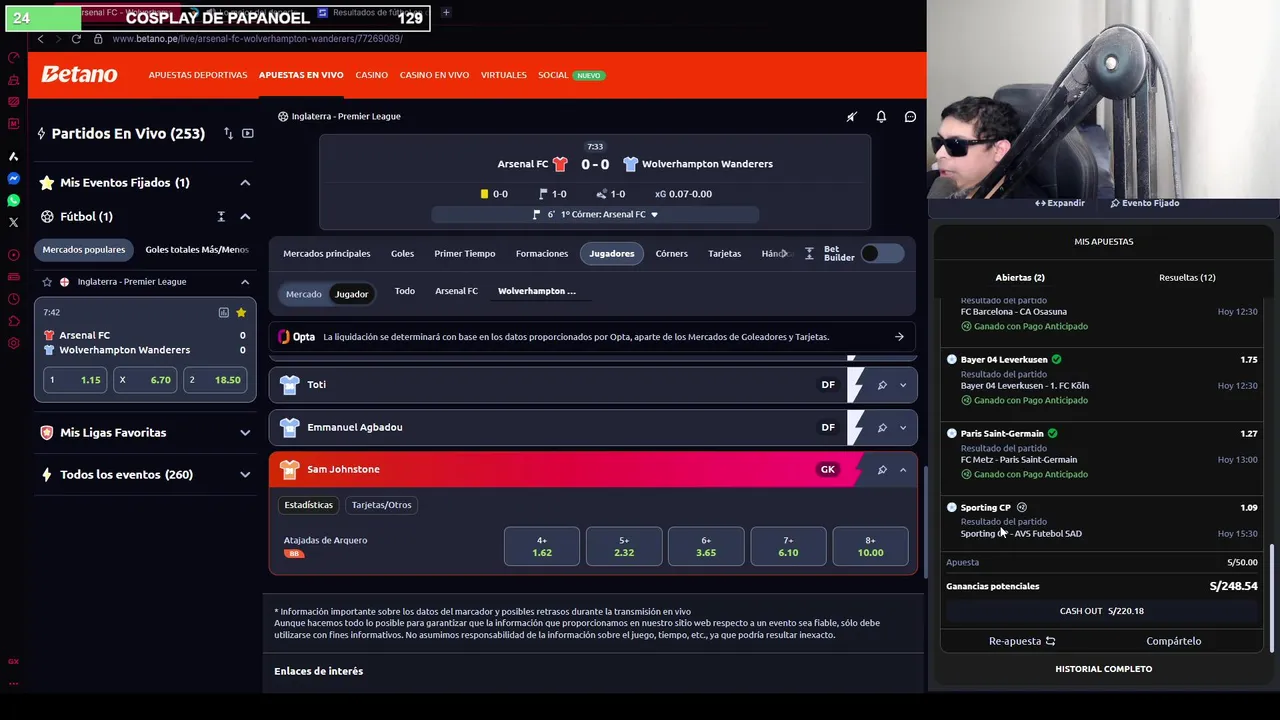
Task: Select Goles totales Más/Menos chip
Action: click(197, 250)
